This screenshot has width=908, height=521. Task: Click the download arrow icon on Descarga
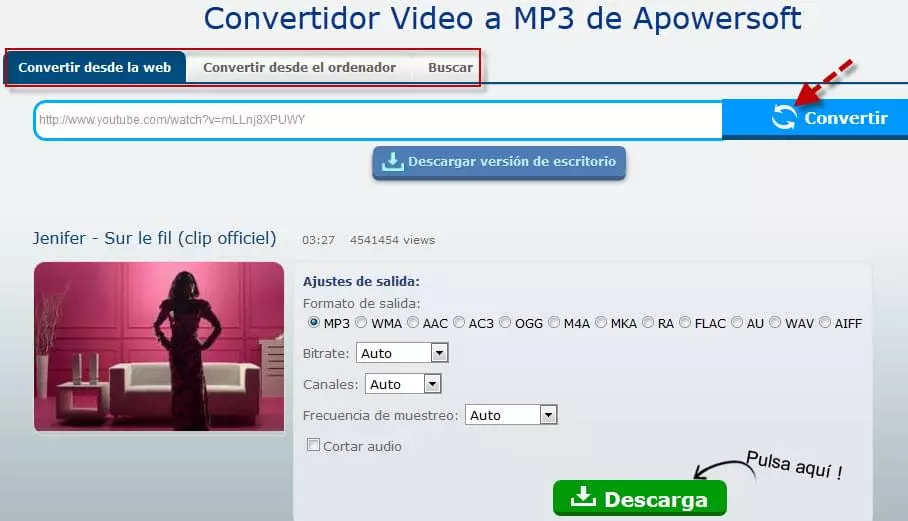(583, 498)
